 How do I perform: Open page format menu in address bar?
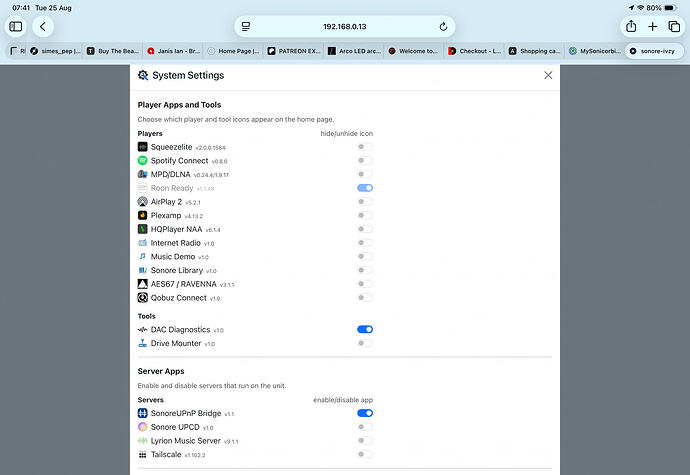point(246,26)
